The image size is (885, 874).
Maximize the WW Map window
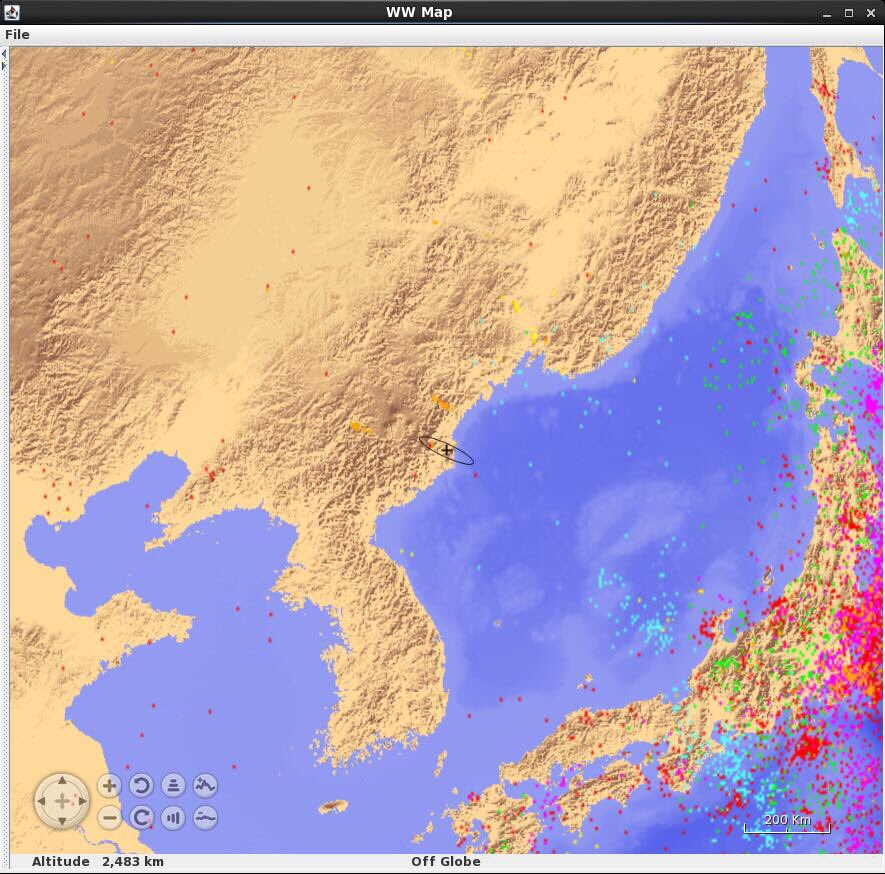[x=849, y=13]
